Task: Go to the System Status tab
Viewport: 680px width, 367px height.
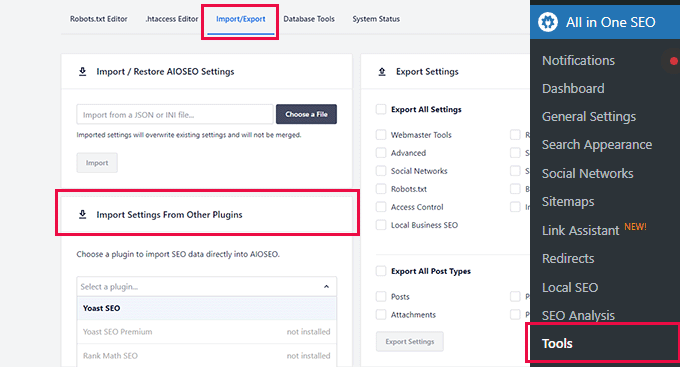Action: 376,19
